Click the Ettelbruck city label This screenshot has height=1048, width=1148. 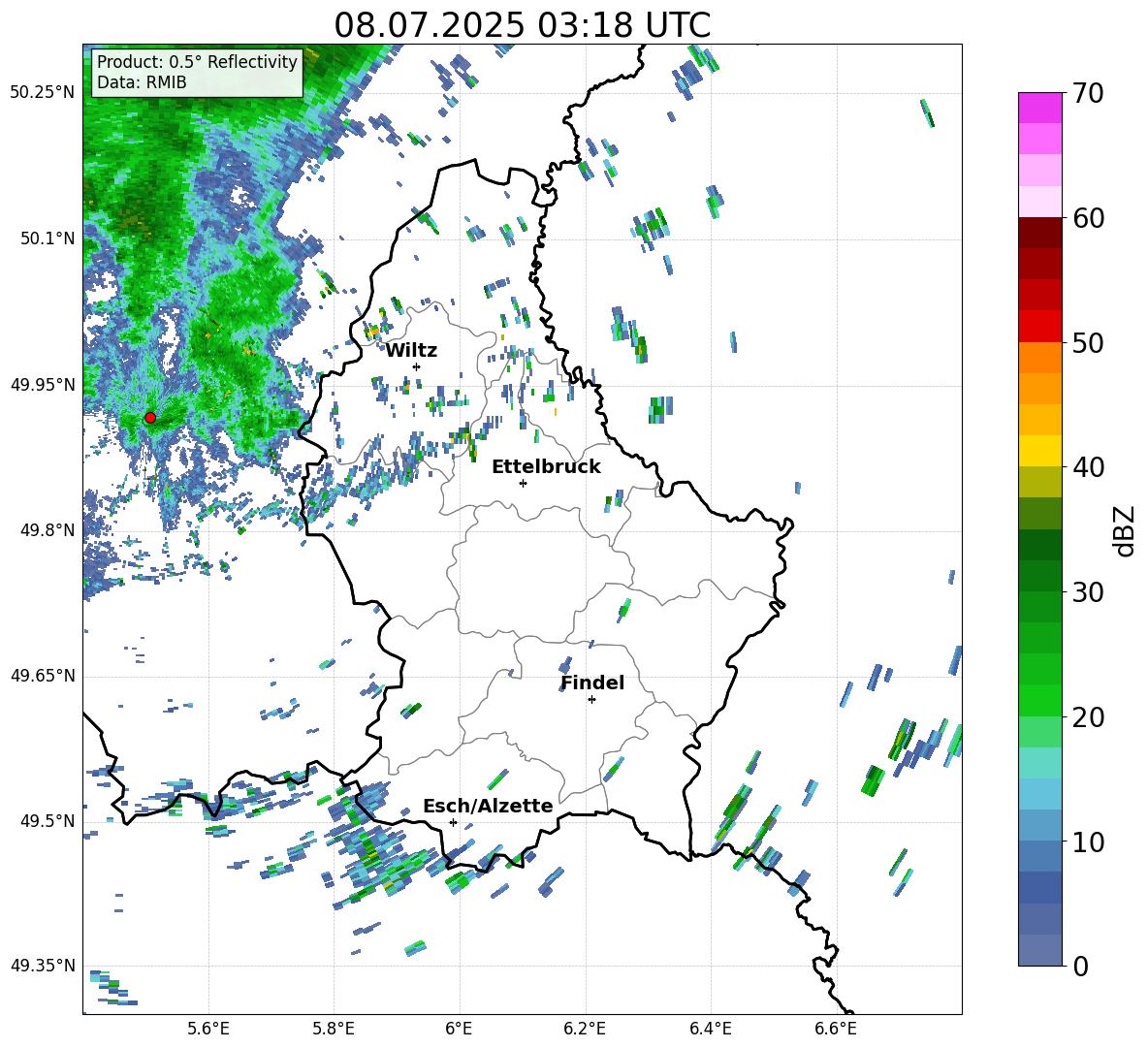546,467
